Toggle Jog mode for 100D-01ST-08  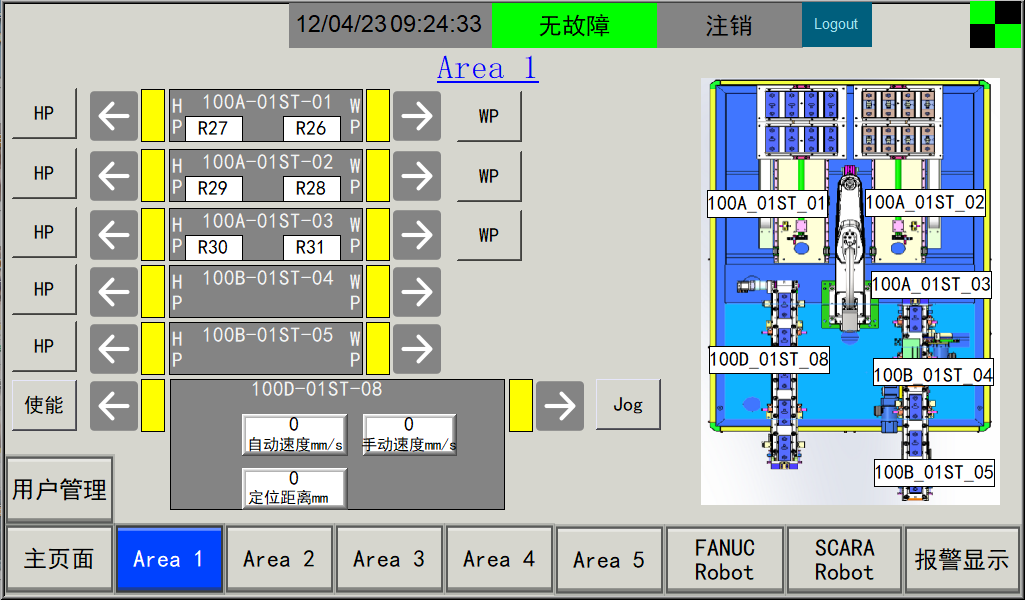click(x=628, y=405)
